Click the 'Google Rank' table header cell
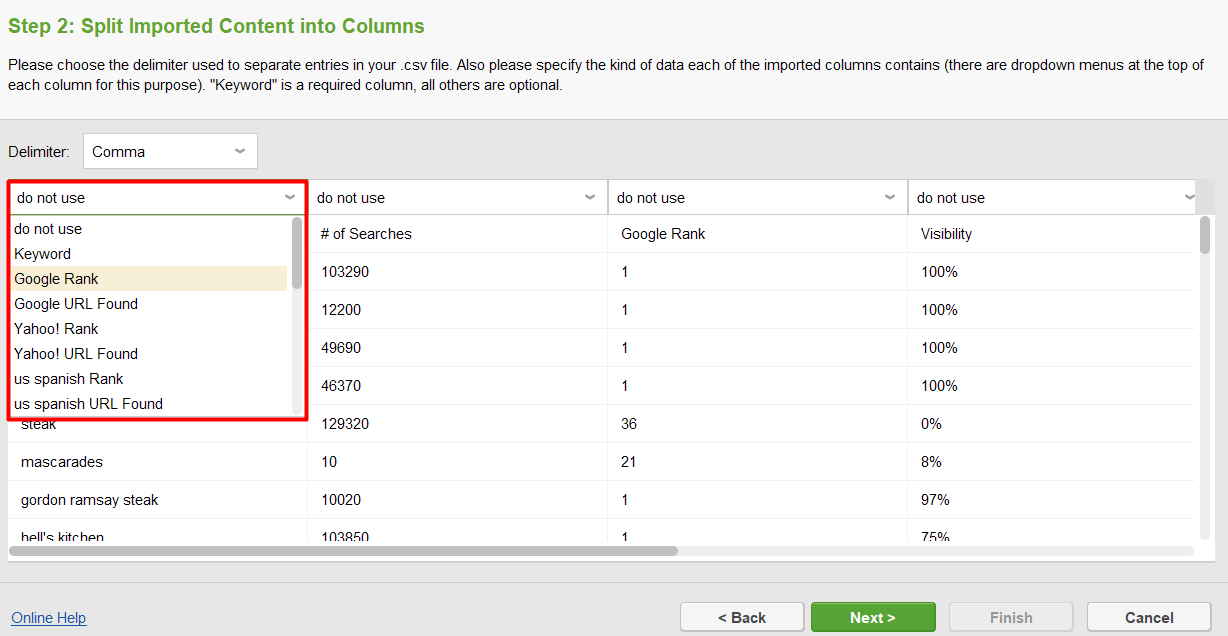Image resolution: width=1228 pixels, height=636 pixels. pyautogui.click(x=758, y=234)
